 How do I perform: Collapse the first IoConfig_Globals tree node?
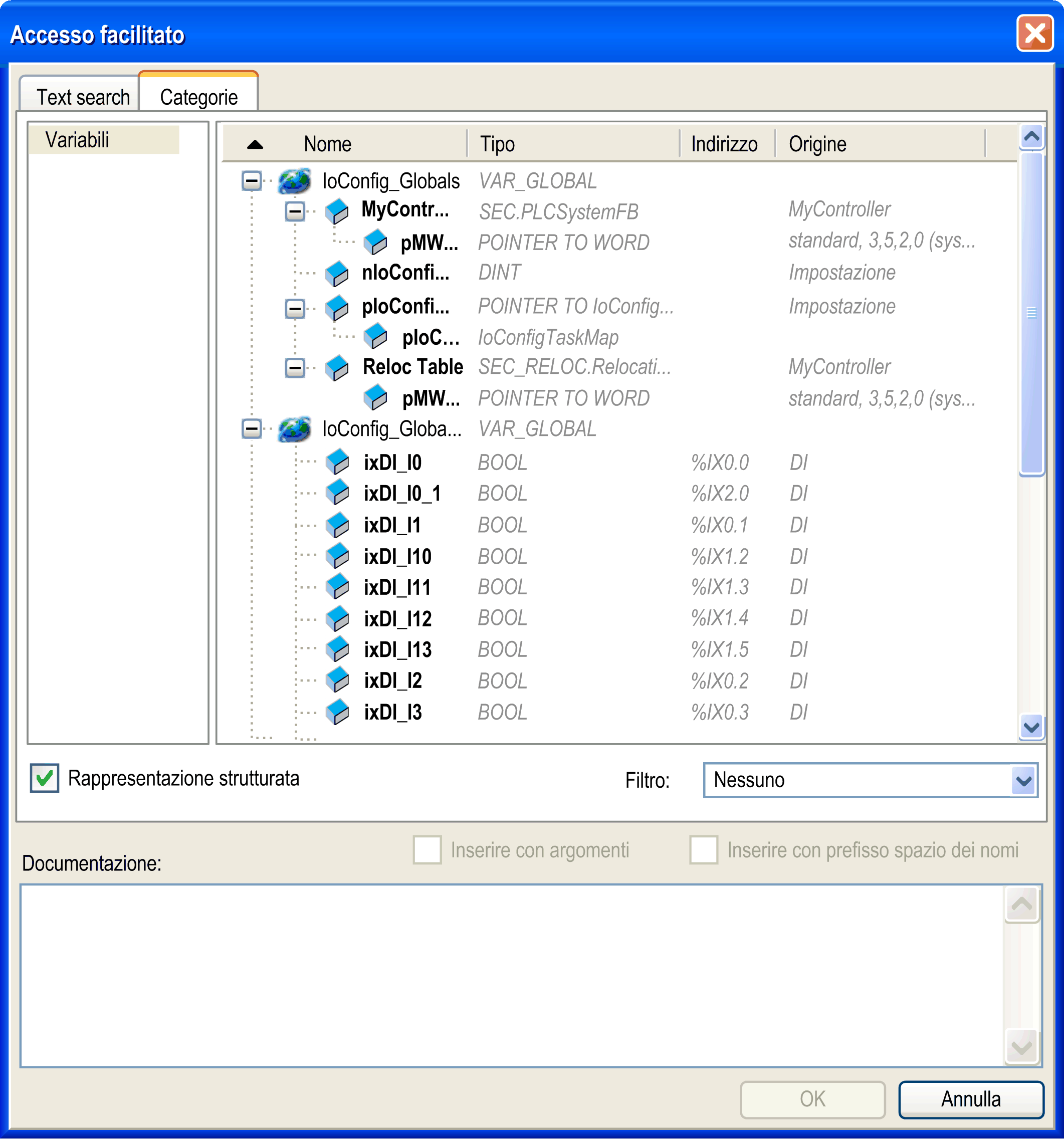click(252, 181)
